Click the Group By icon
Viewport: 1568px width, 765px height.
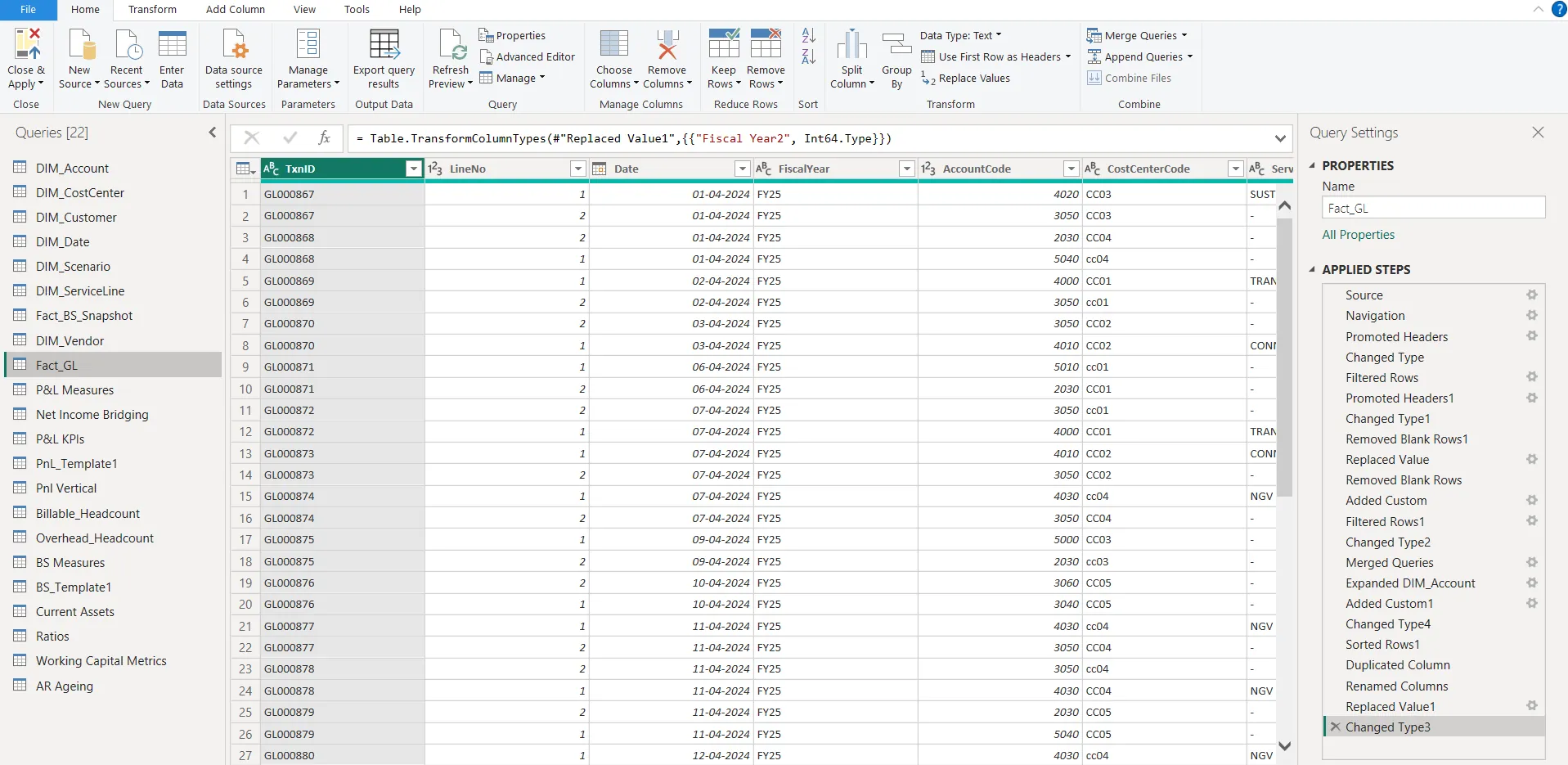pos(896,43)
